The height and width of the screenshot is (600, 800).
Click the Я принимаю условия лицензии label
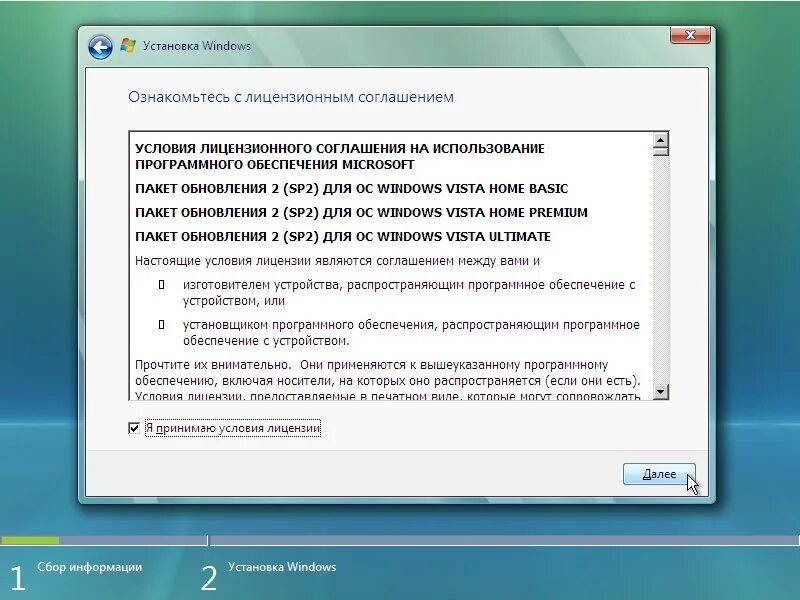233,428
